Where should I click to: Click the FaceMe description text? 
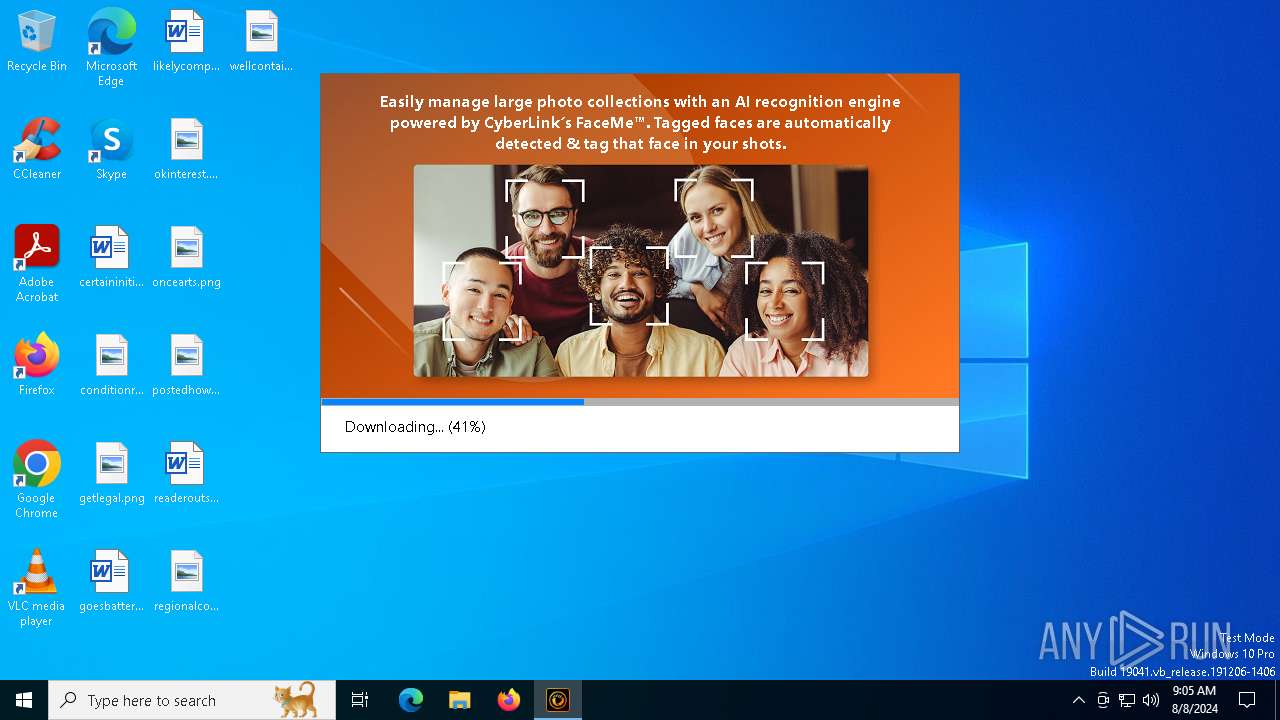click(x=640, y=122)
